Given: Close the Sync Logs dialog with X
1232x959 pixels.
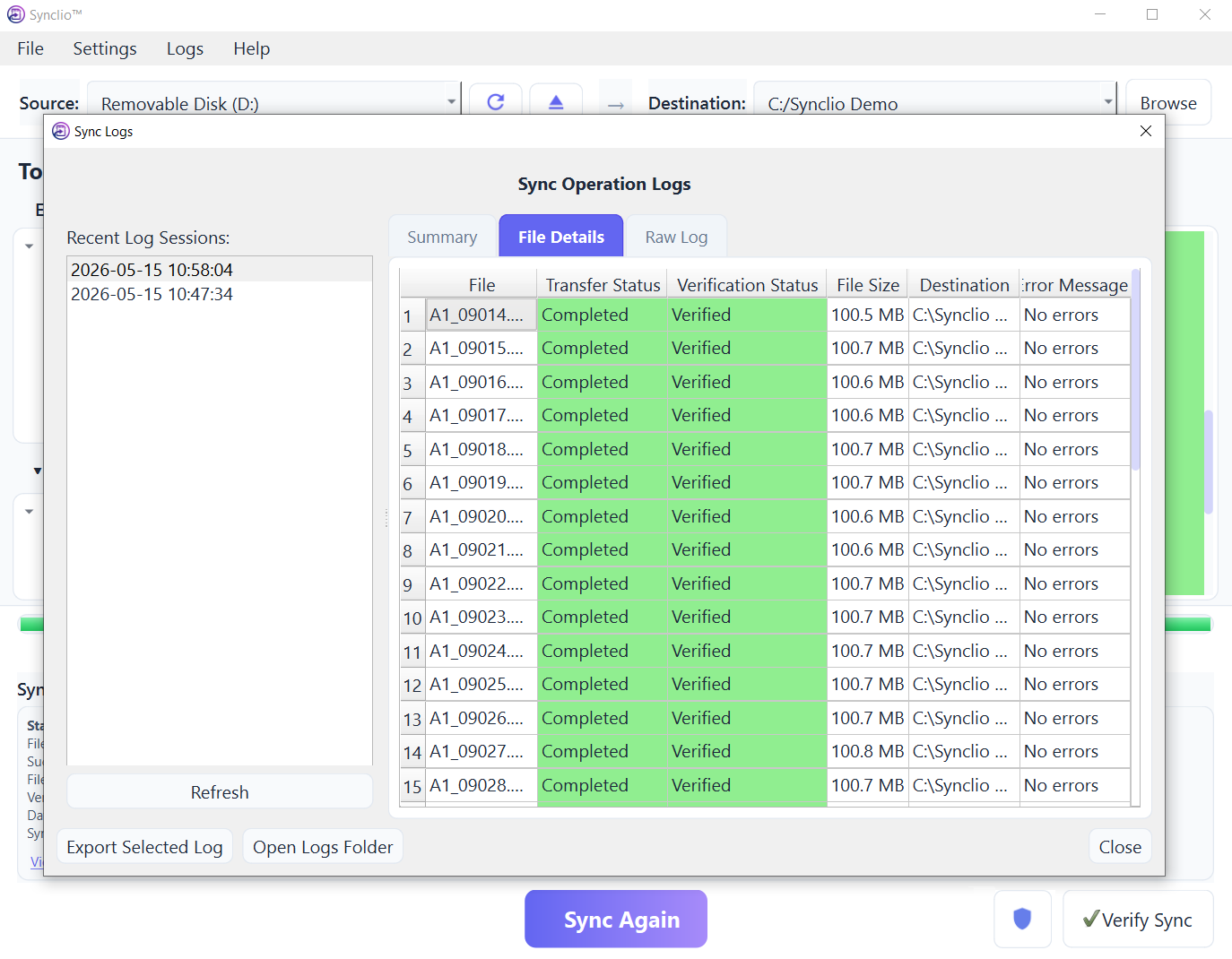Looking at the screenshot, I should coord(1145,131).
